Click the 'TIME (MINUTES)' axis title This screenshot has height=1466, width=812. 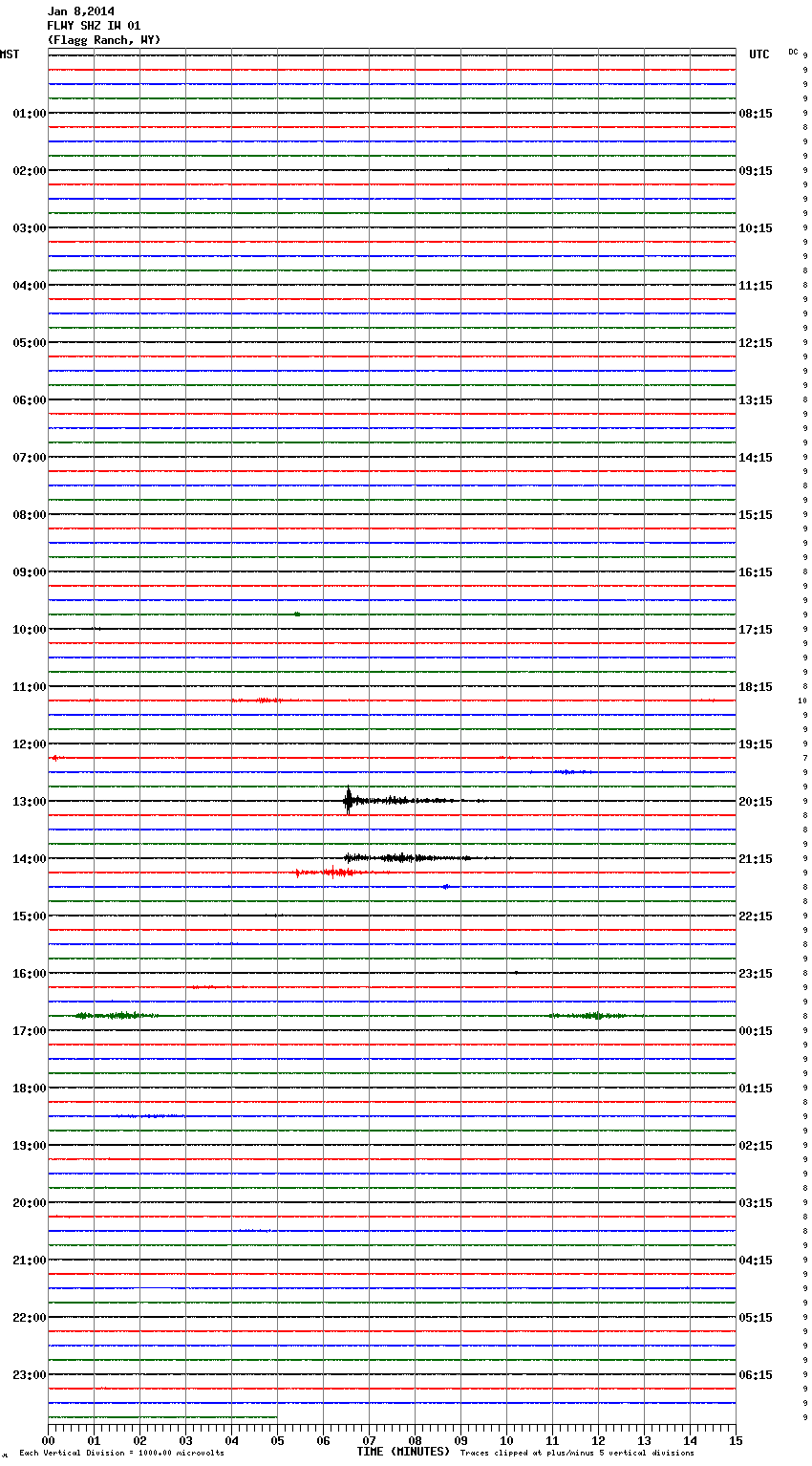click(403, 1452)
